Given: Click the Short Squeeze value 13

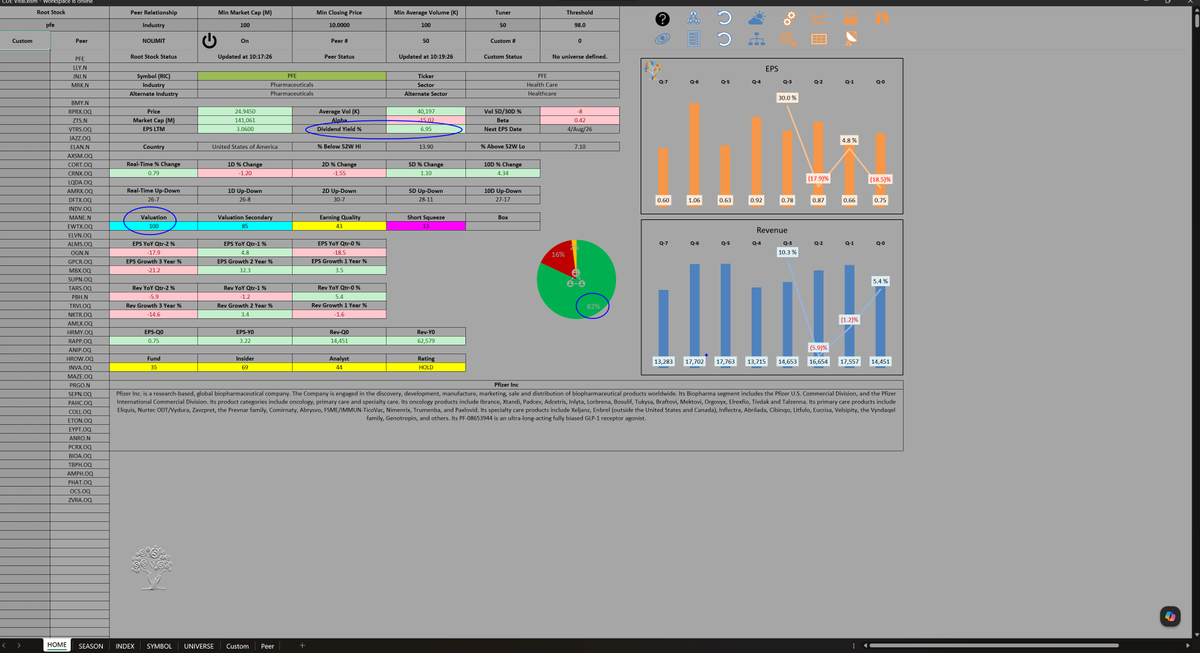Looking at the screenshot, I should (425, 226).
